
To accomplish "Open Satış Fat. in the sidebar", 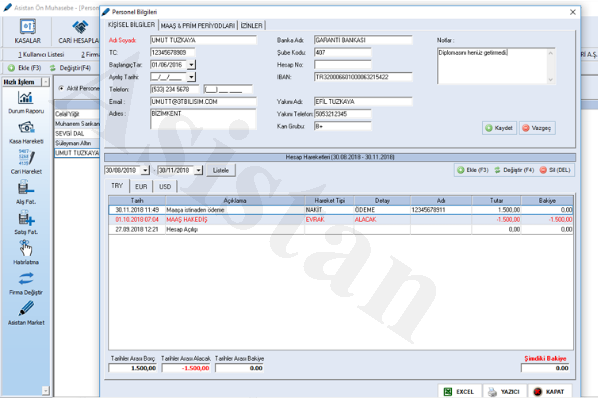I will coord(26,223).
